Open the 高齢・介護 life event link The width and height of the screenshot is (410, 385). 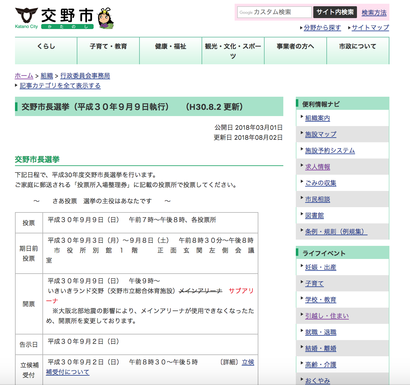coord(321,365)
